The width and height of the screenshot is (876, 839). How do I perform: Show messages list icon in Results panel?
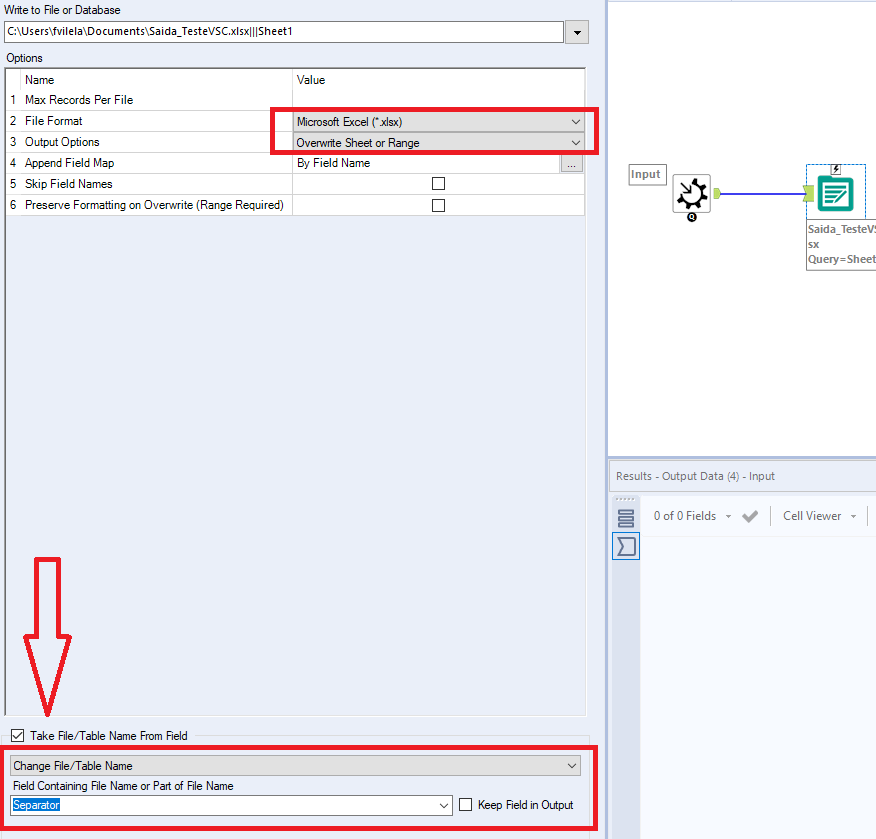(626, 518)
